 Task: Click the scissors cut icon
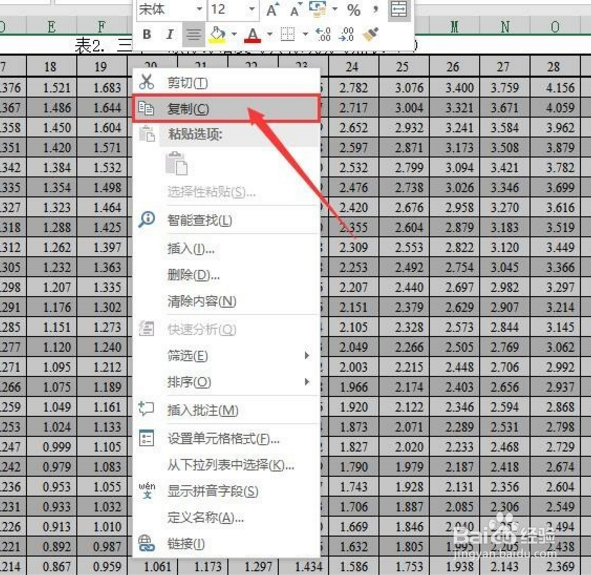(x=146, y=81)
